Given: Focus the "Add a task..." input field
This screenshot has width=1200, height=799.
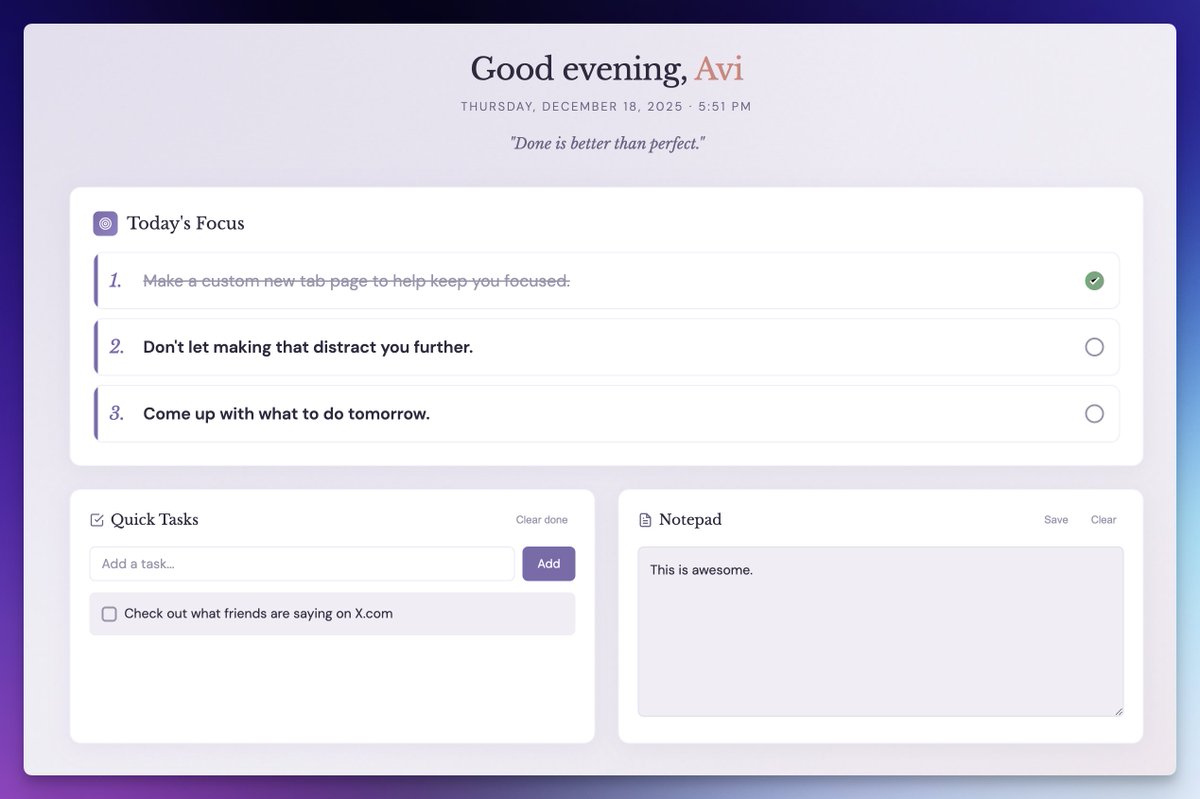Looking at the screenshot, I should pos(302,564).
